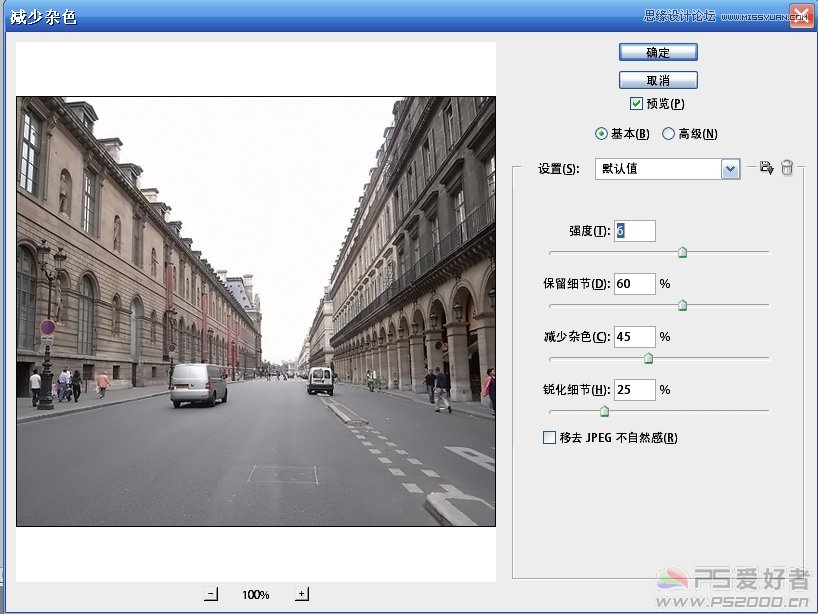
Task: Click the 减少杂色 slider handle
Action: pyautogui.click(x=648, y=358)
